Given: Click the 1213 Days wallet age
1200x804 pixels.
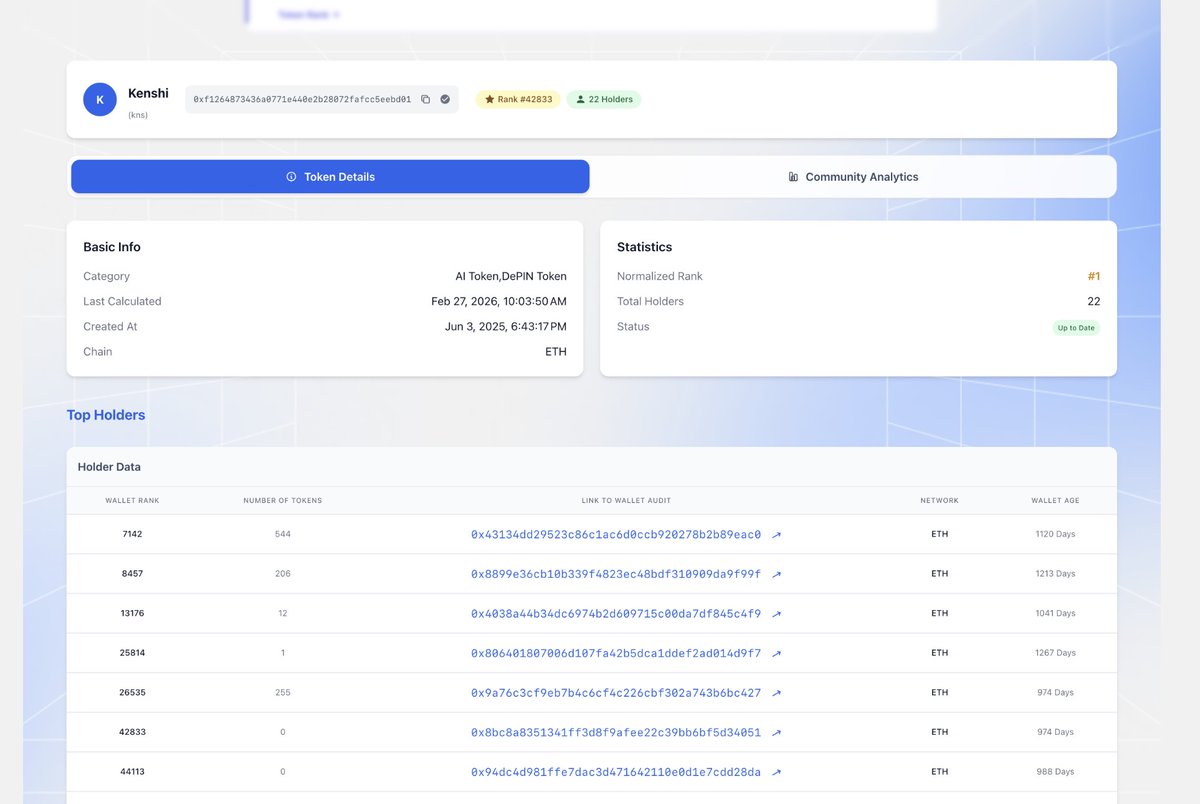Looking at the screenshot, I should tap(1055, 574).
